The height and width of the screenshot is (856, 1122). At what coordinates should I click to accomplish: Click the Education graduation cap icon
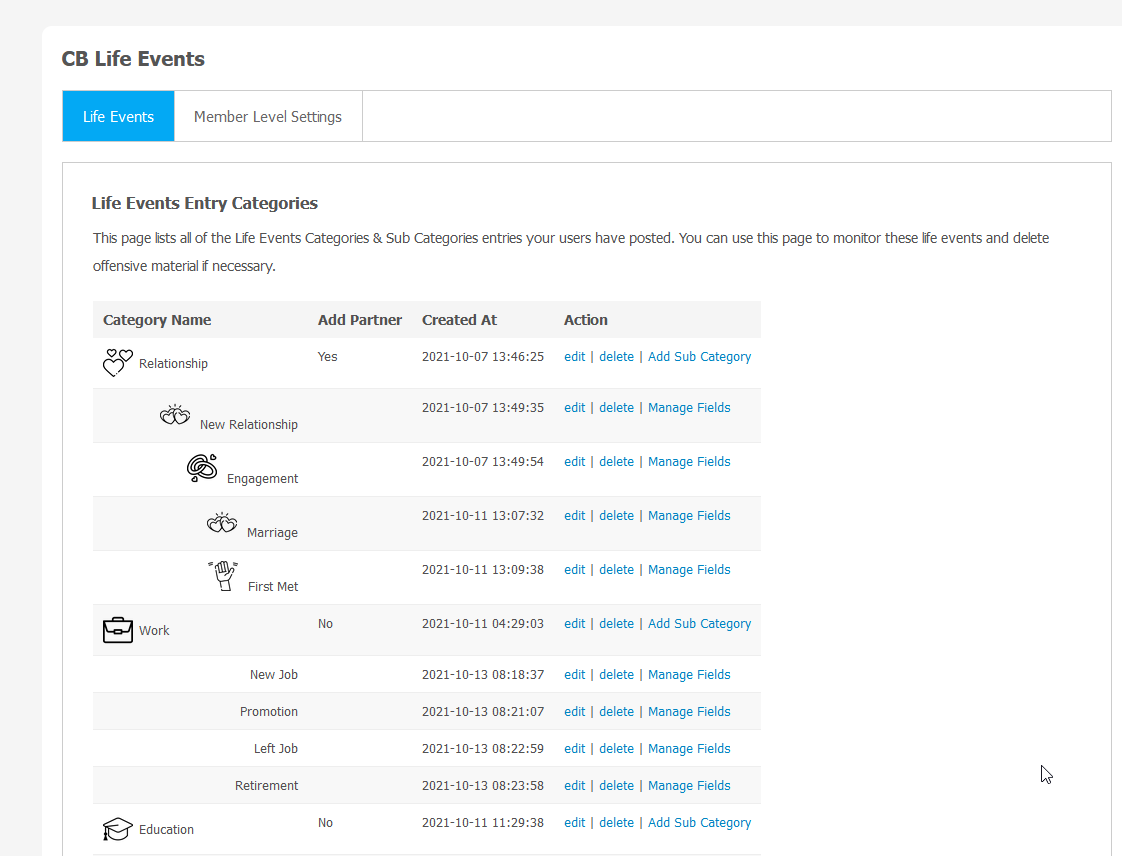(118, 829)
